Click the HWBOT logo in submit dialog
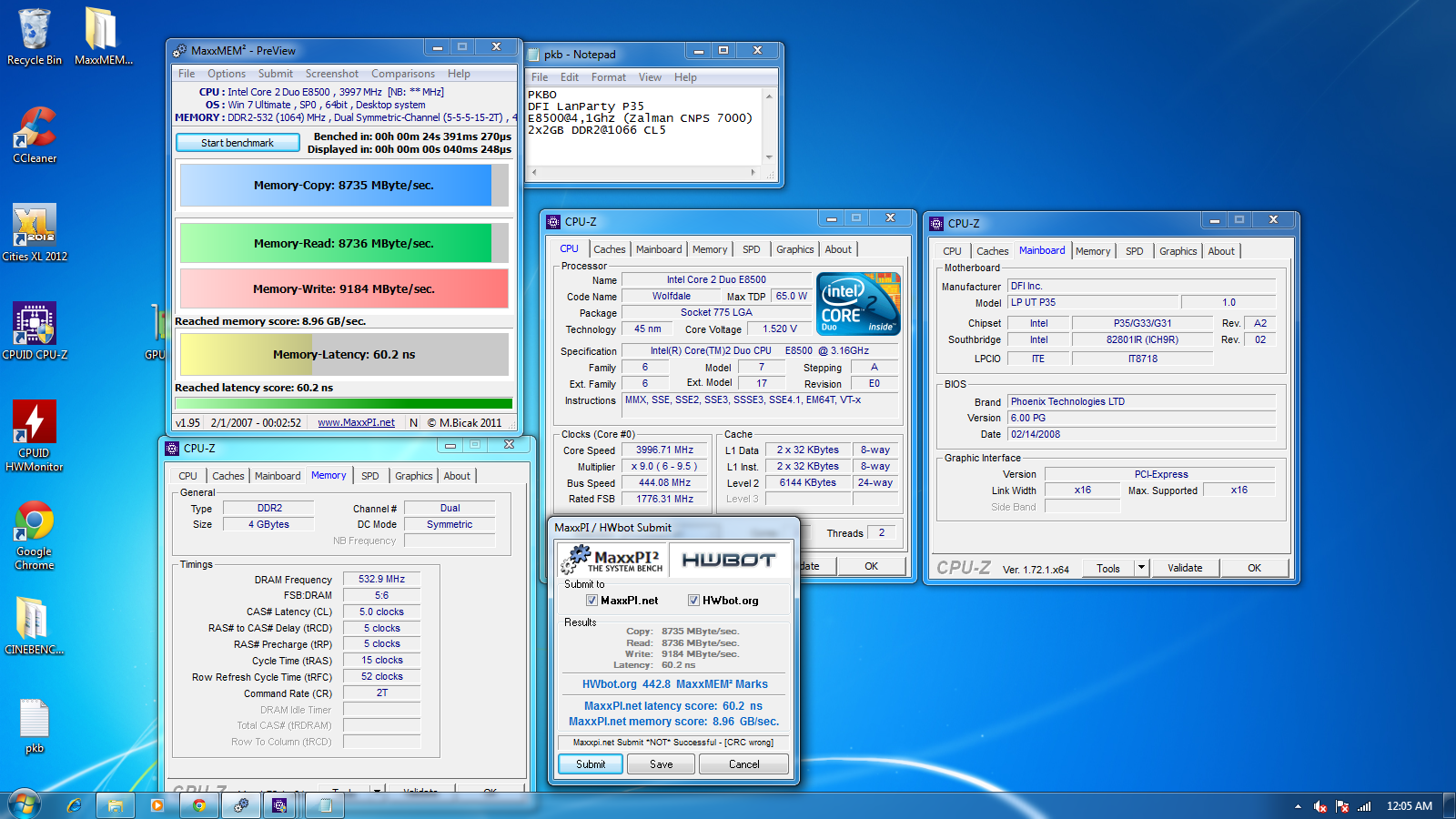 click(x=729, y=561)
